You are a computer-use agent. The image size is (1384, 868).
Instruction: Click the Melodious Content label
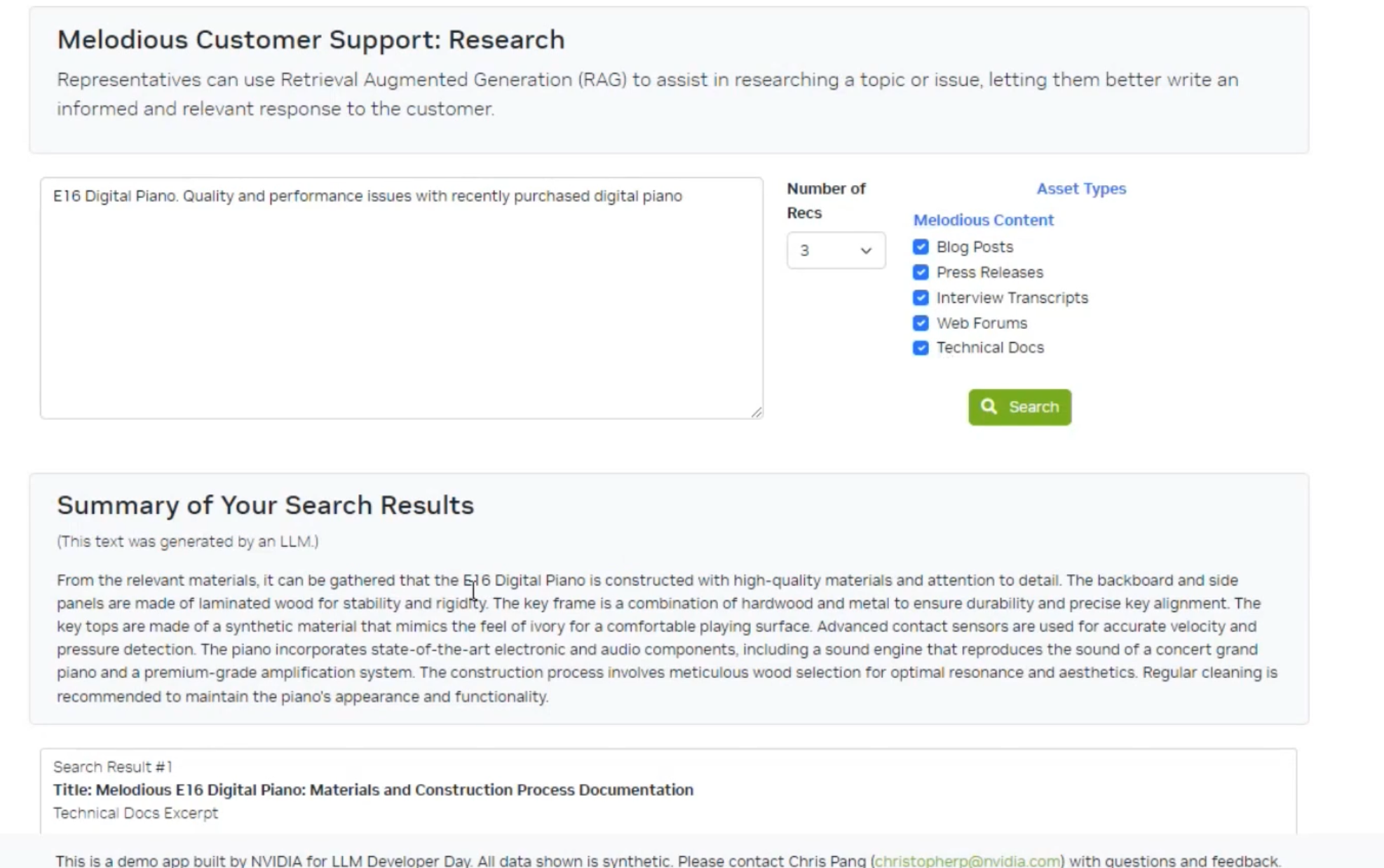click(983, 219)
